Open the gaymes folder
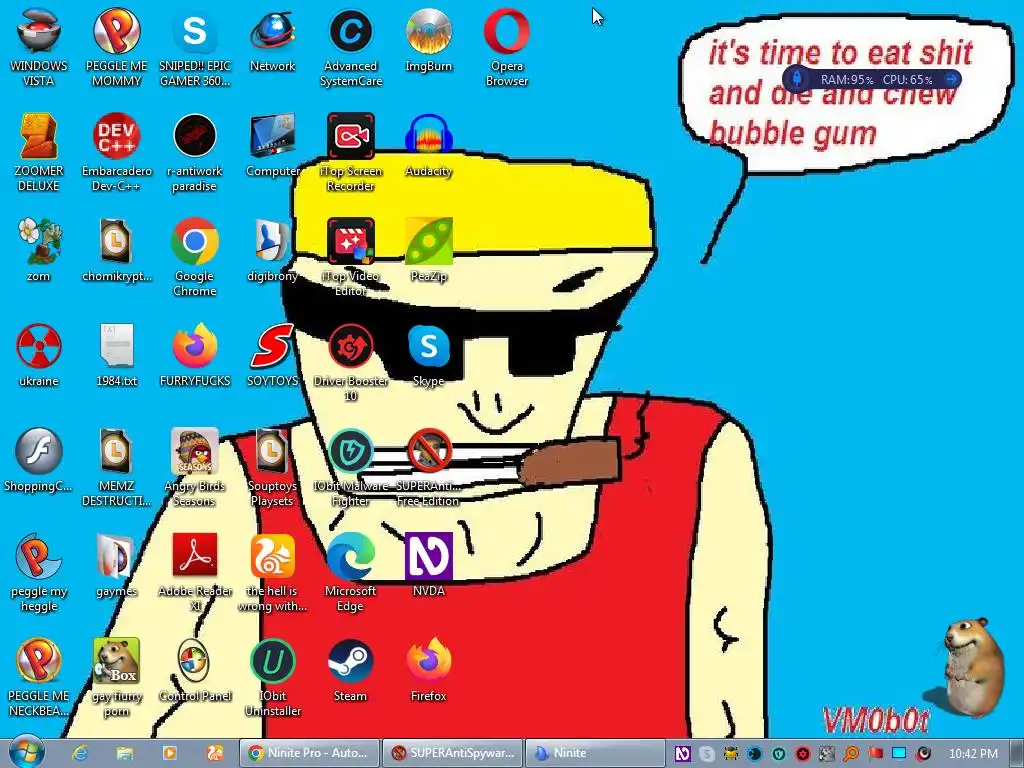The width and height of the screenshot is (1024, 768). [116, 566]
